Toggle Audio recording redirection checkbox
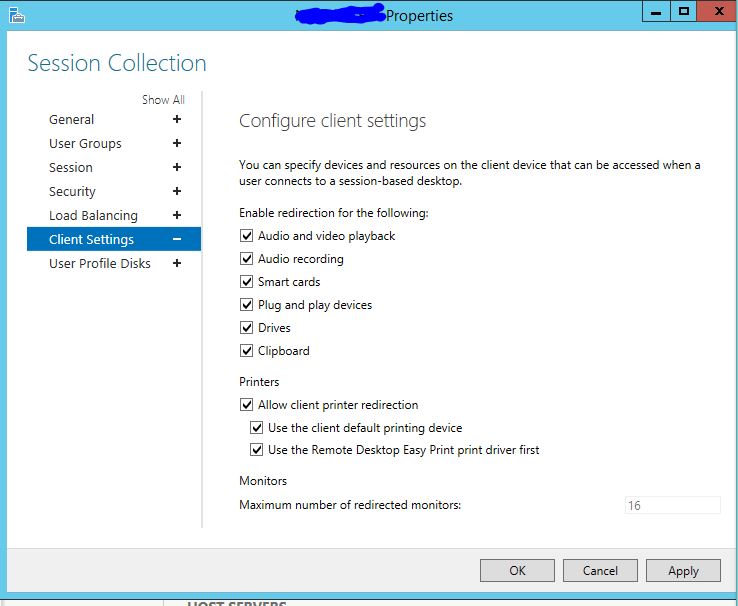The width and height of the screenshot is (738, 606). 247,259
